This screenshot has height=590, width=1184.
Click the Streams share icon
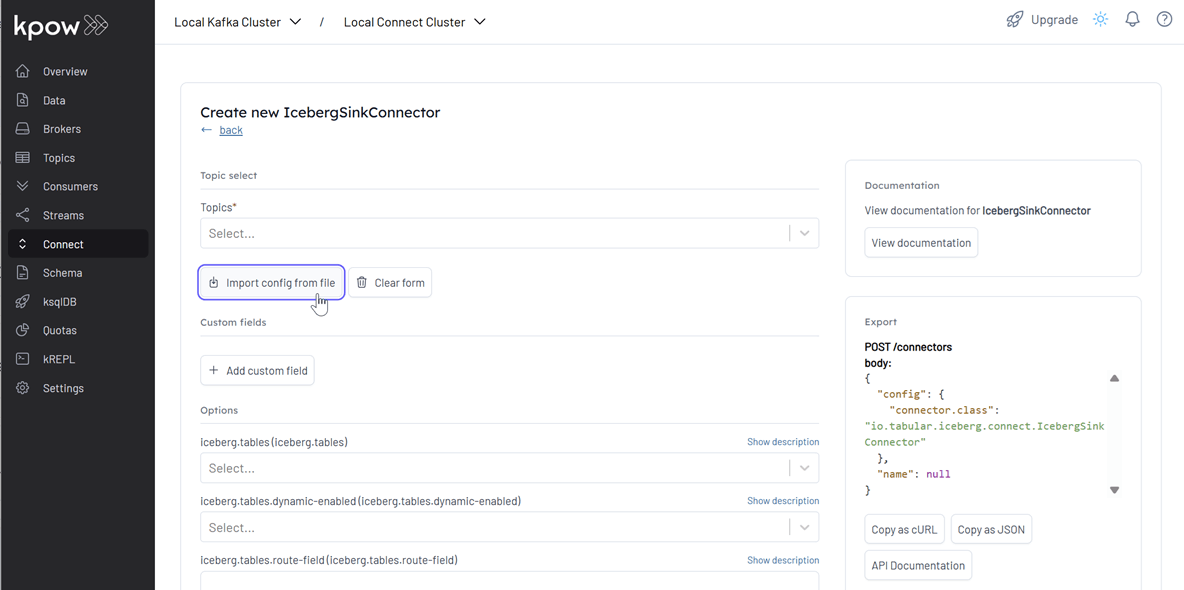pos(23,215)
